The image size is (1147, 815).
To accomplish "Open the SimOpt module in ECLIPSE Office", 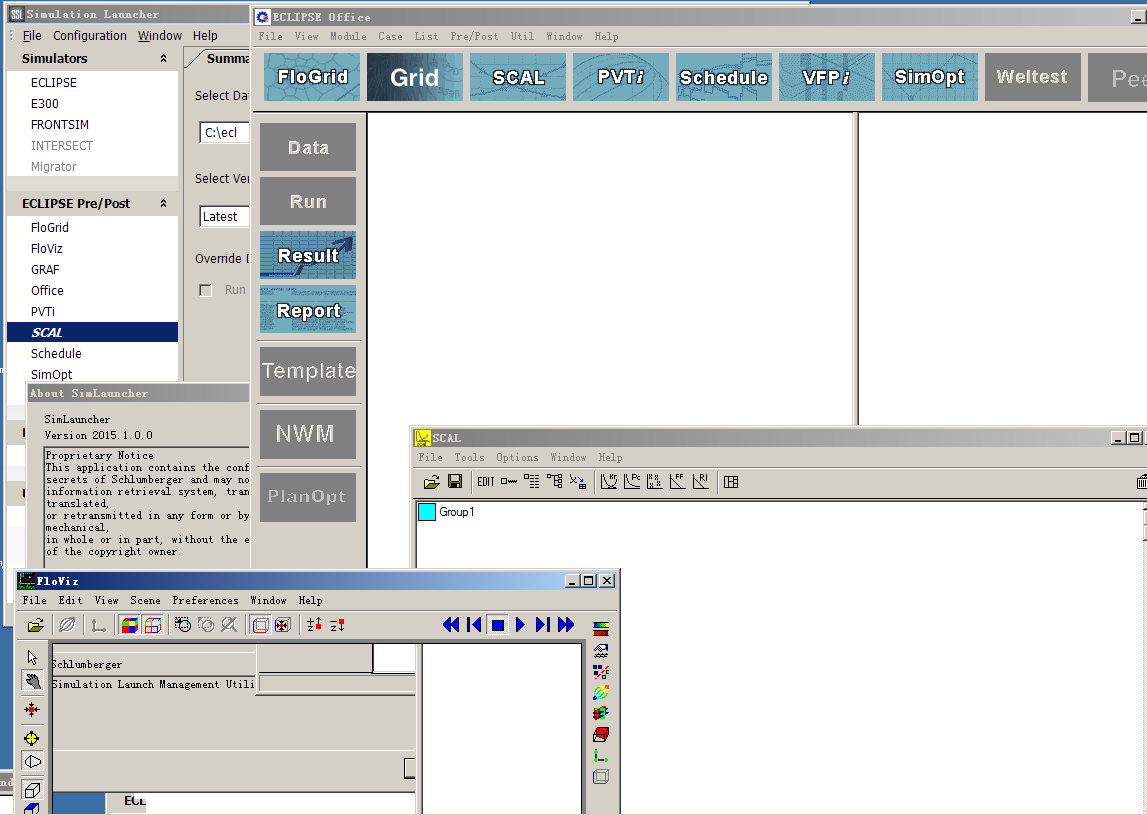I will pos(930,77).
